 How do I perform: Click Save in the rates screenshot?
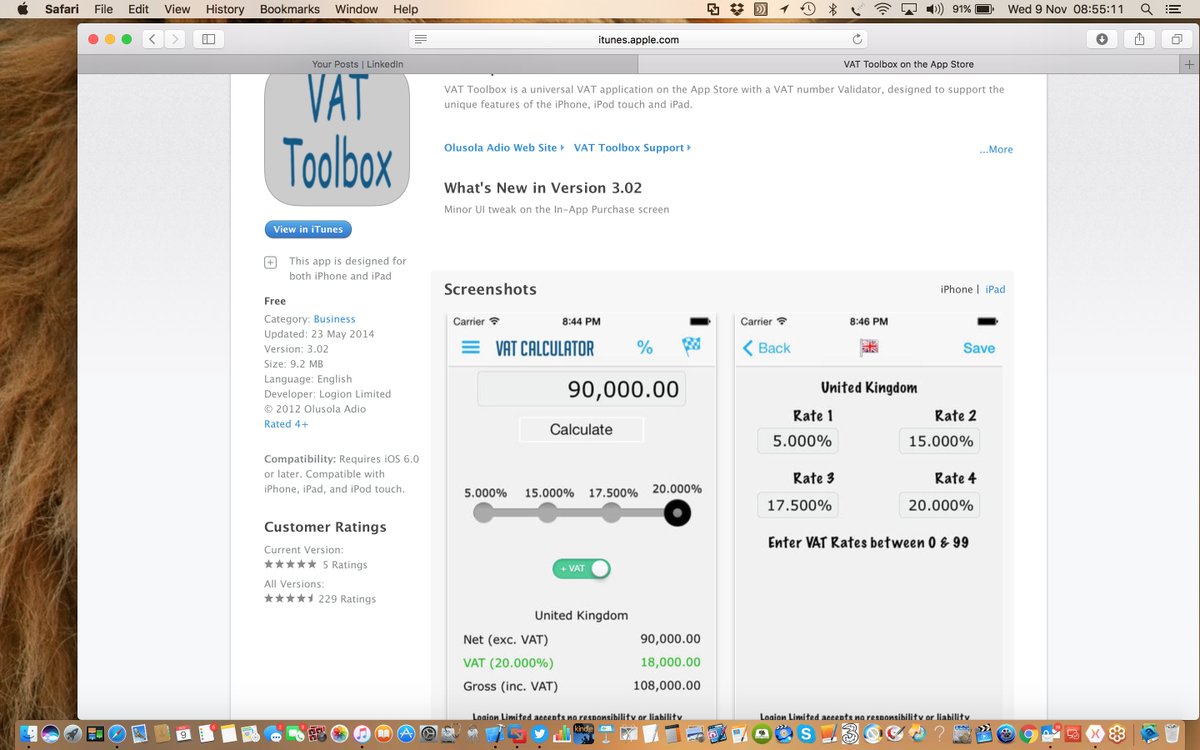click(979, 348)
